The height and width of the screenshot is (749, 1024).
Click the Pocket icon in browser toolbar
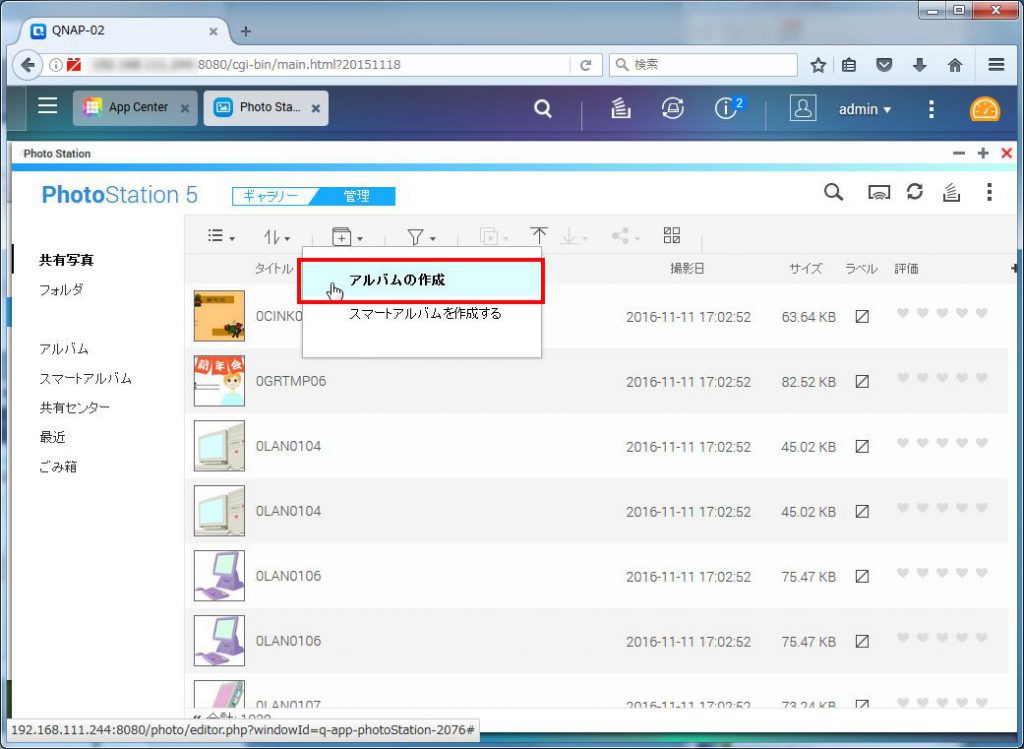884,65
